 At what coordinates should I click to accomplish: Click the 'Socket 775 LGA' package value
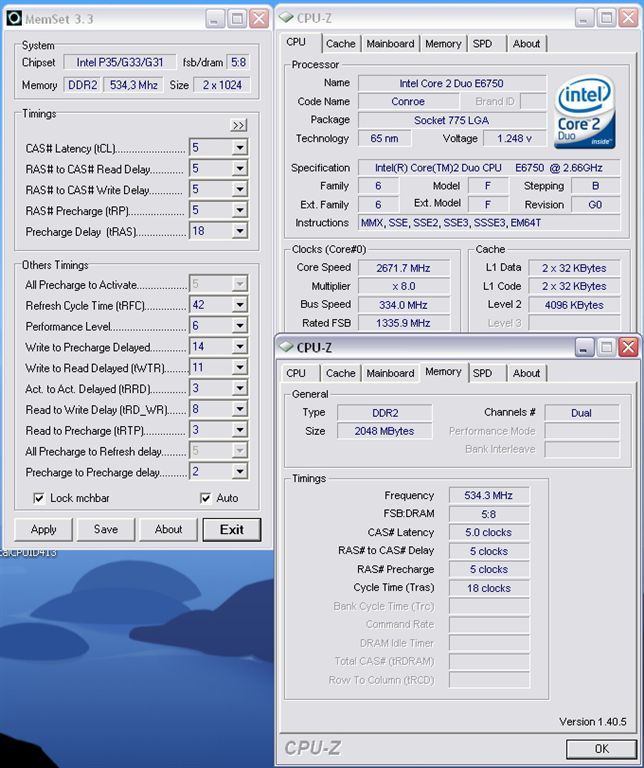click(452, 120)
